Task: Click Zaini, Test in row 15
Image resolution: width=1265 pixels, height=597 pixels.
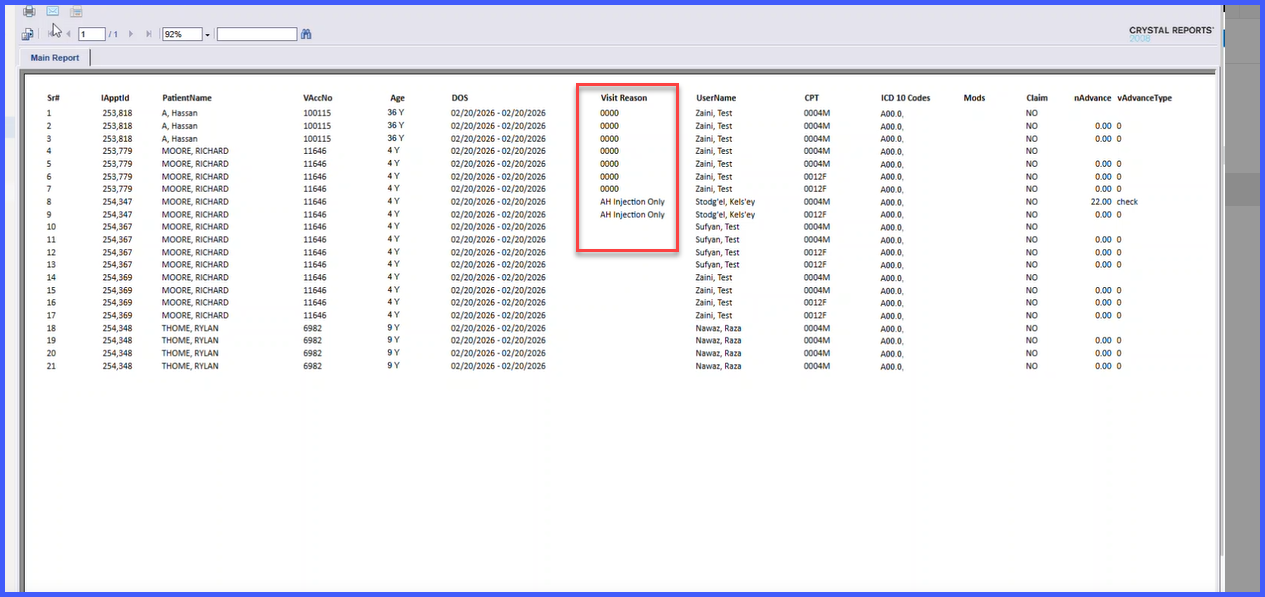Action: pyautogui.click(x=714, y=290)
